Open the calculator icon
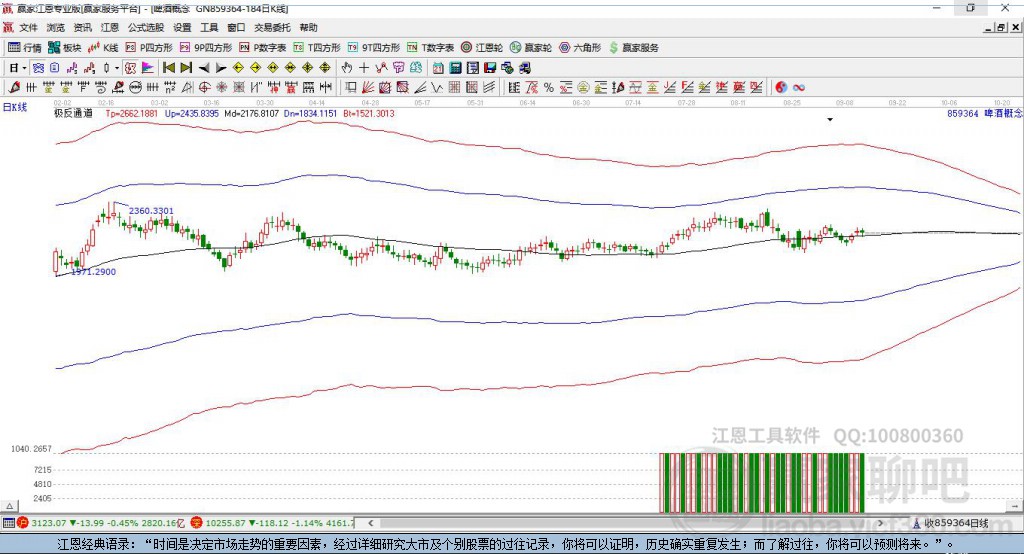Screen dimensions: 1024x554 (x=455, y=68)
